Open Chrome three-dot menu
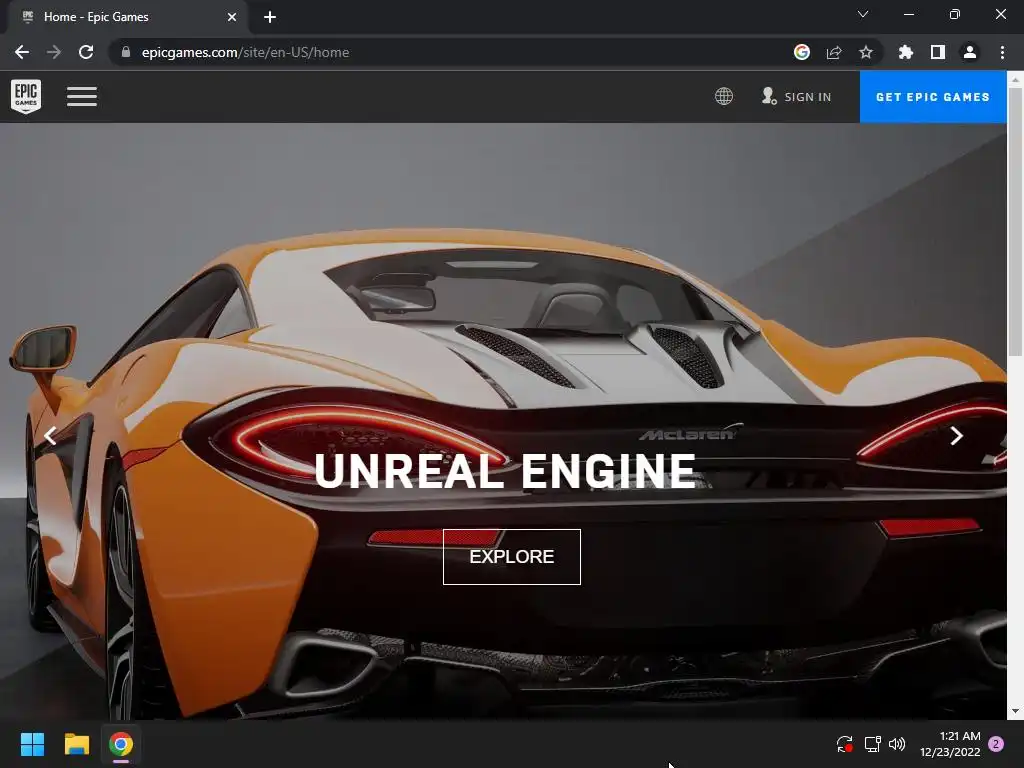 click(x=1002, y=52)
